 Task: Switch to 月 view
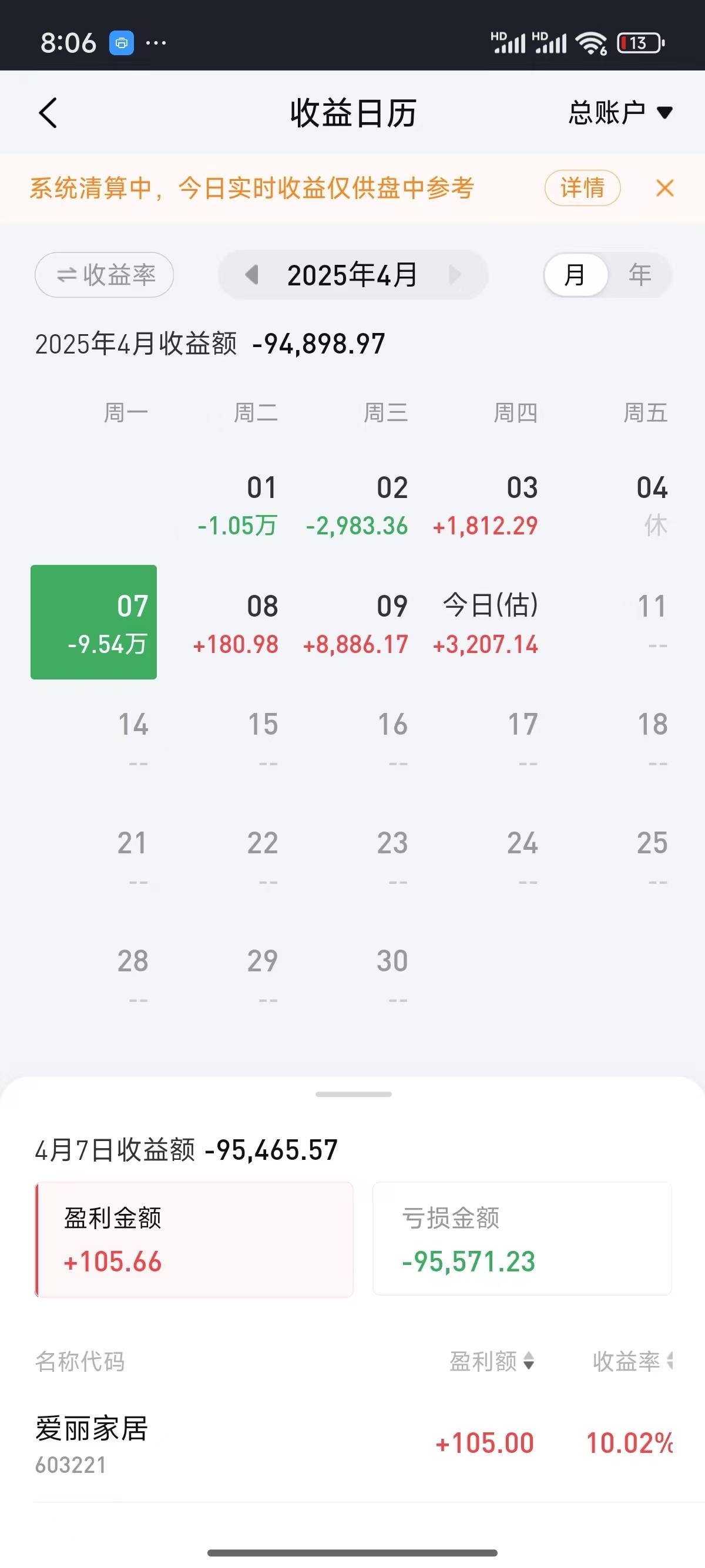[x=575, y=275]
